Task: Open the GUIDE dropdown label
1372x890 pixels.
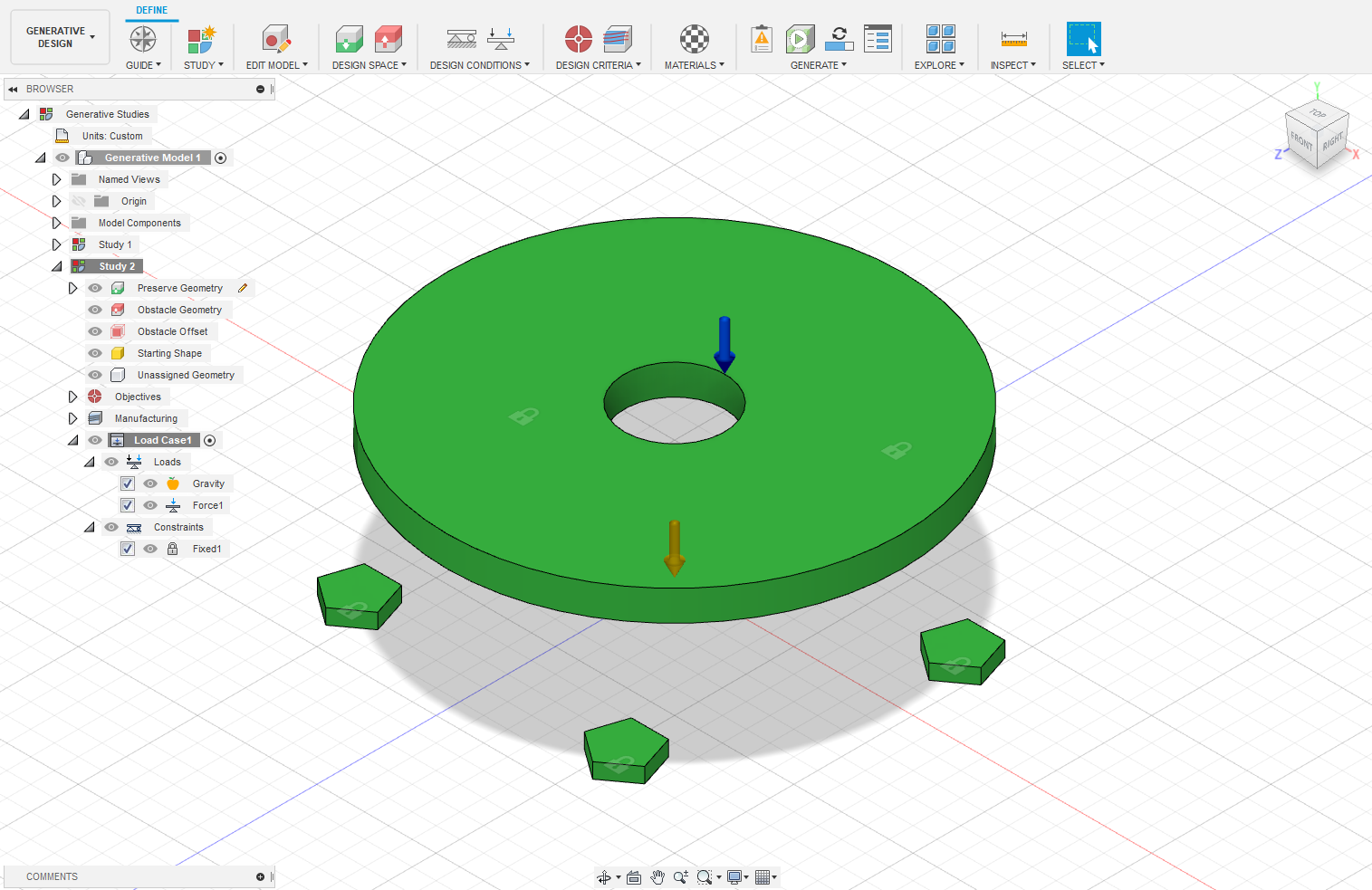Action: [x=143, y=65]
